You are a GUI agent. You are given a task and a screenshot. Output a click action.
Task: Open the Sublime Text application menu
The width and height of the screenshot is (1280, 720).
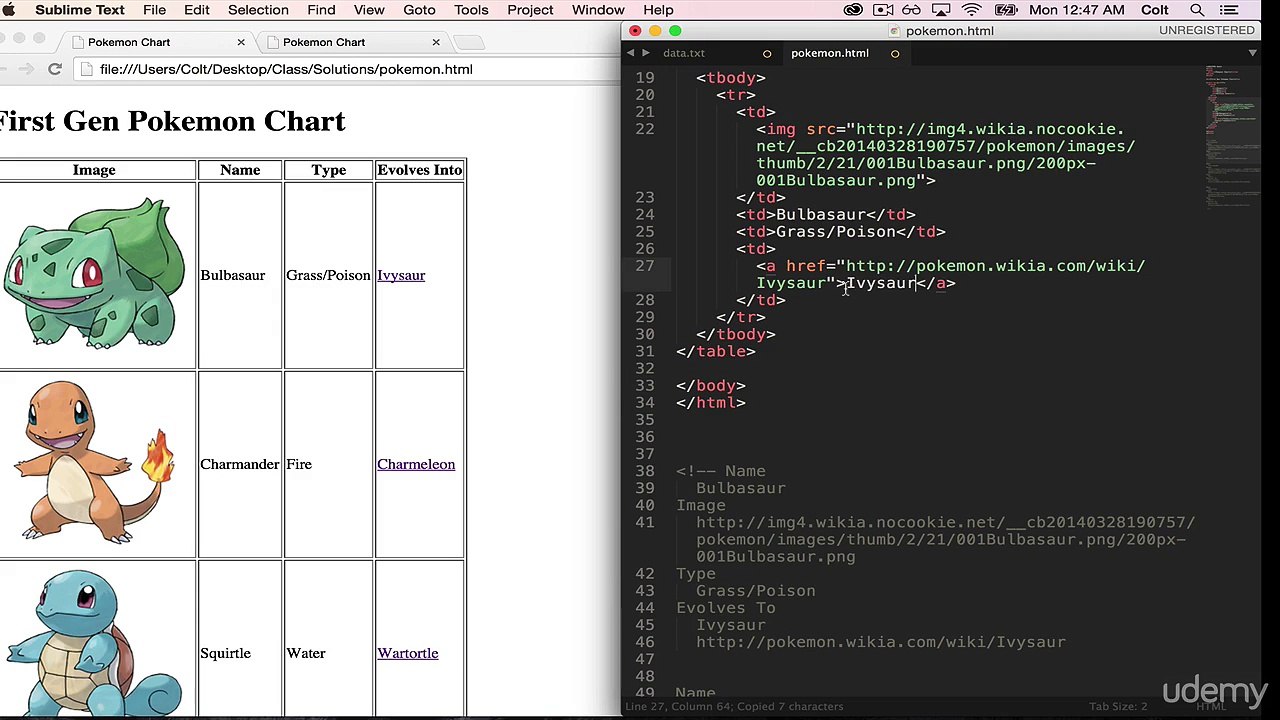pyautogui.click(x=80, y=10)
